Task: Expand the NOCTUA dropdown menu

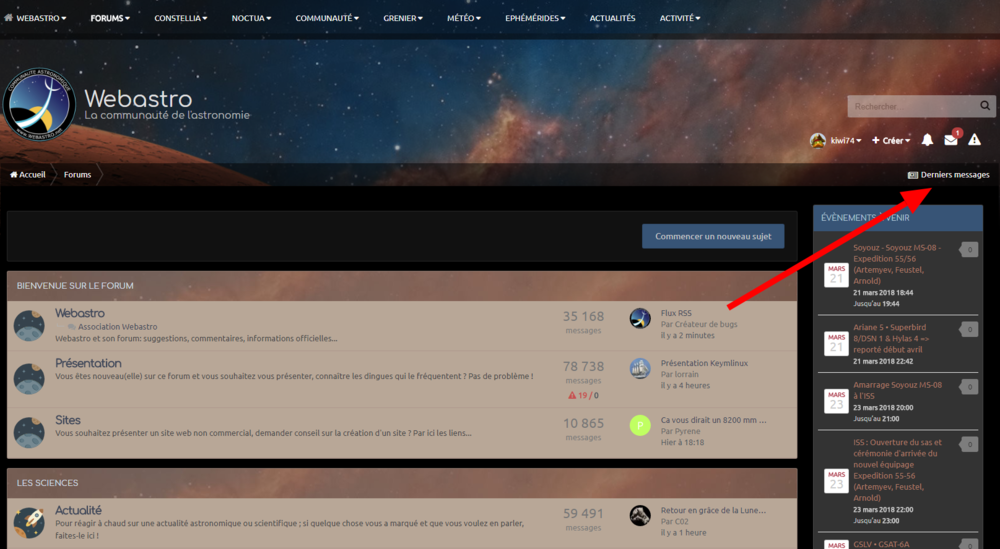Action: click(251, 18)
